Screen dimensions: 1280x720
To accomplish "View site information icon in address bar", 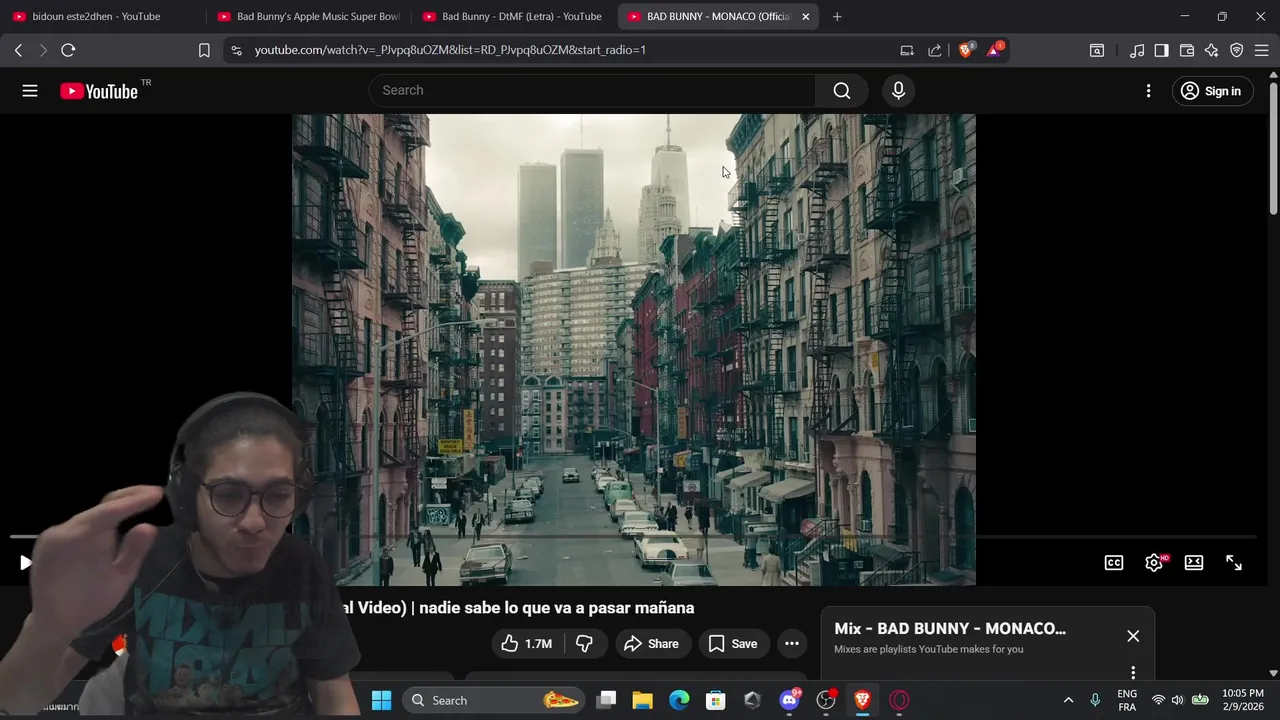I will click(236, 50).
